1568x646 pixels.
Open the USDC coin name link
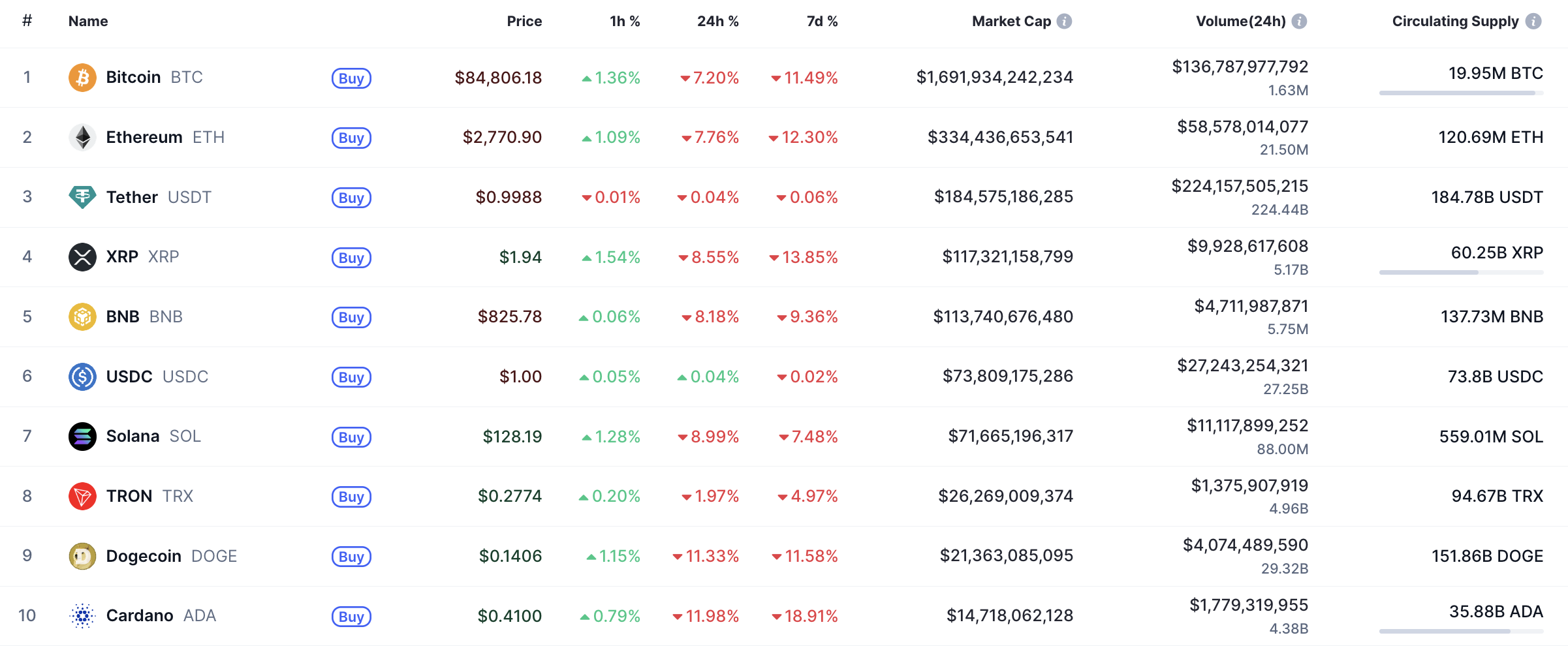[129, 377]
